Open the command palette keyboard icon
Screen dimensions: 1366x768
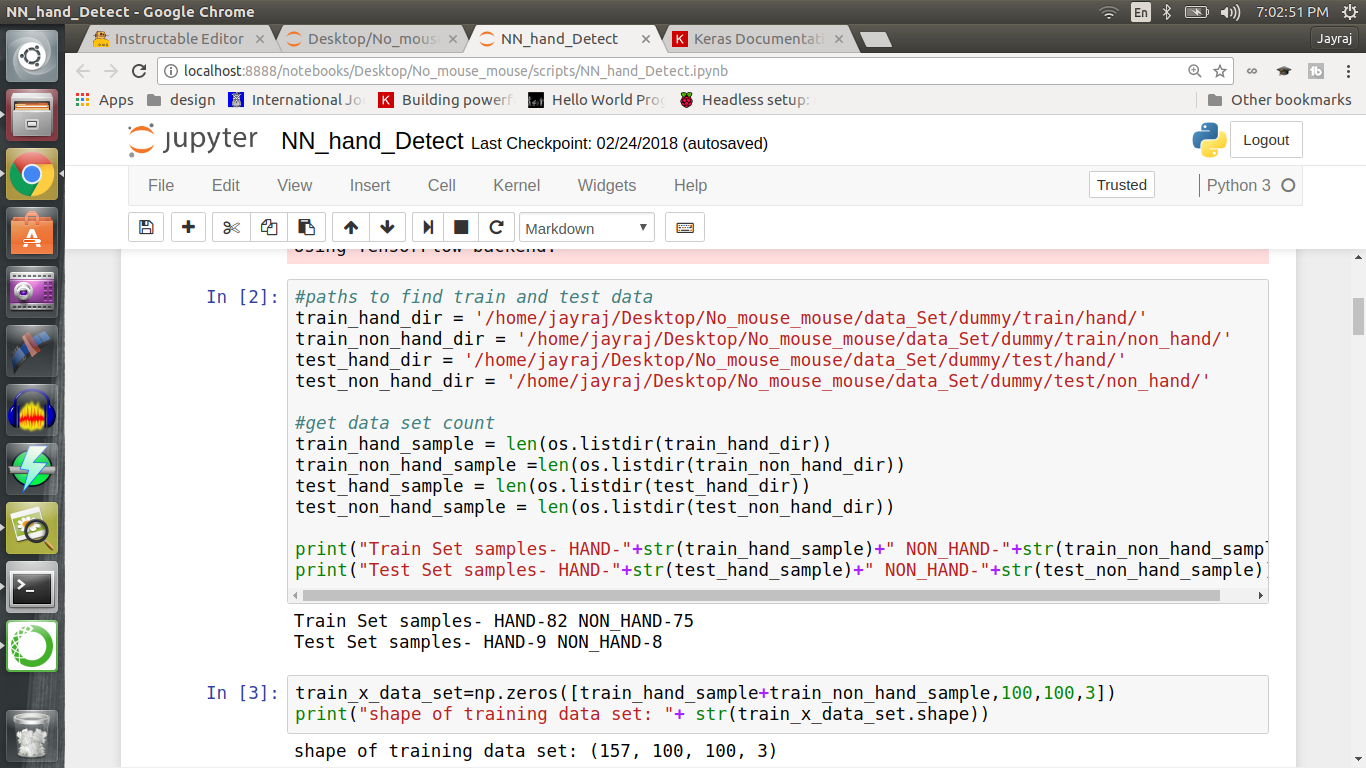click(685, 227)
